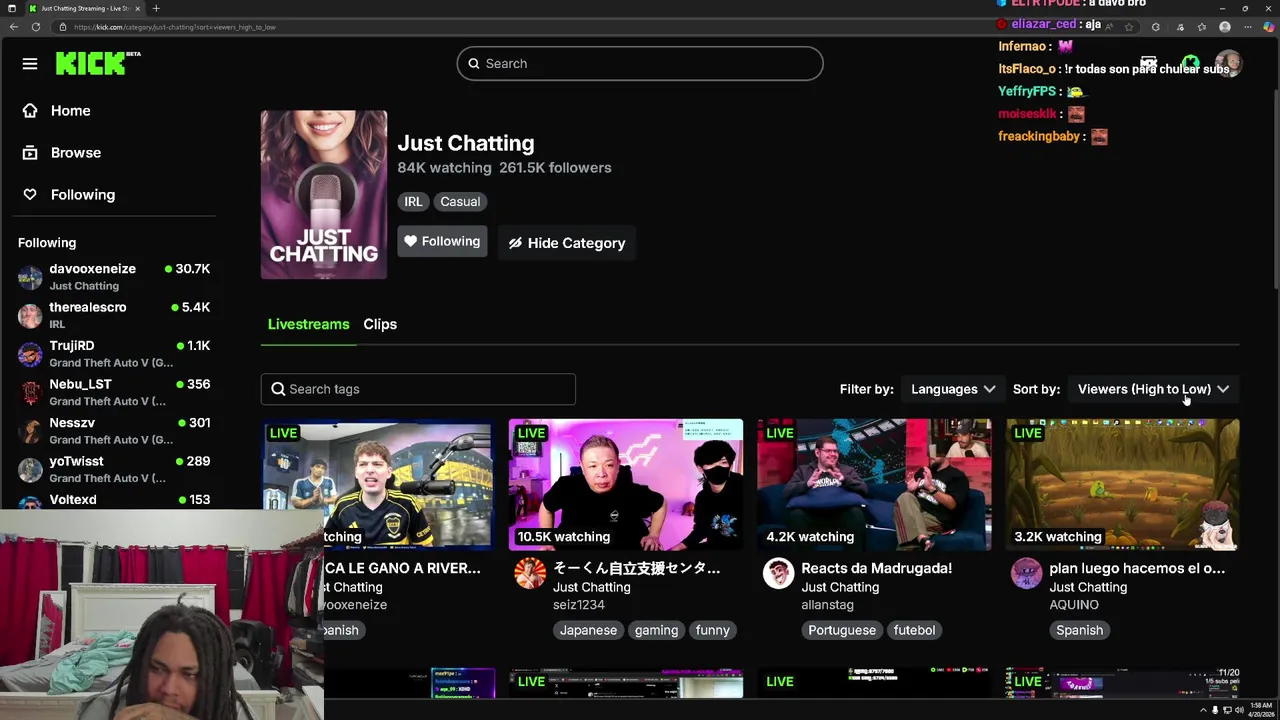Click allanstag channel avatar
This screenshot has height=720, width=1280.
point(778,574)
